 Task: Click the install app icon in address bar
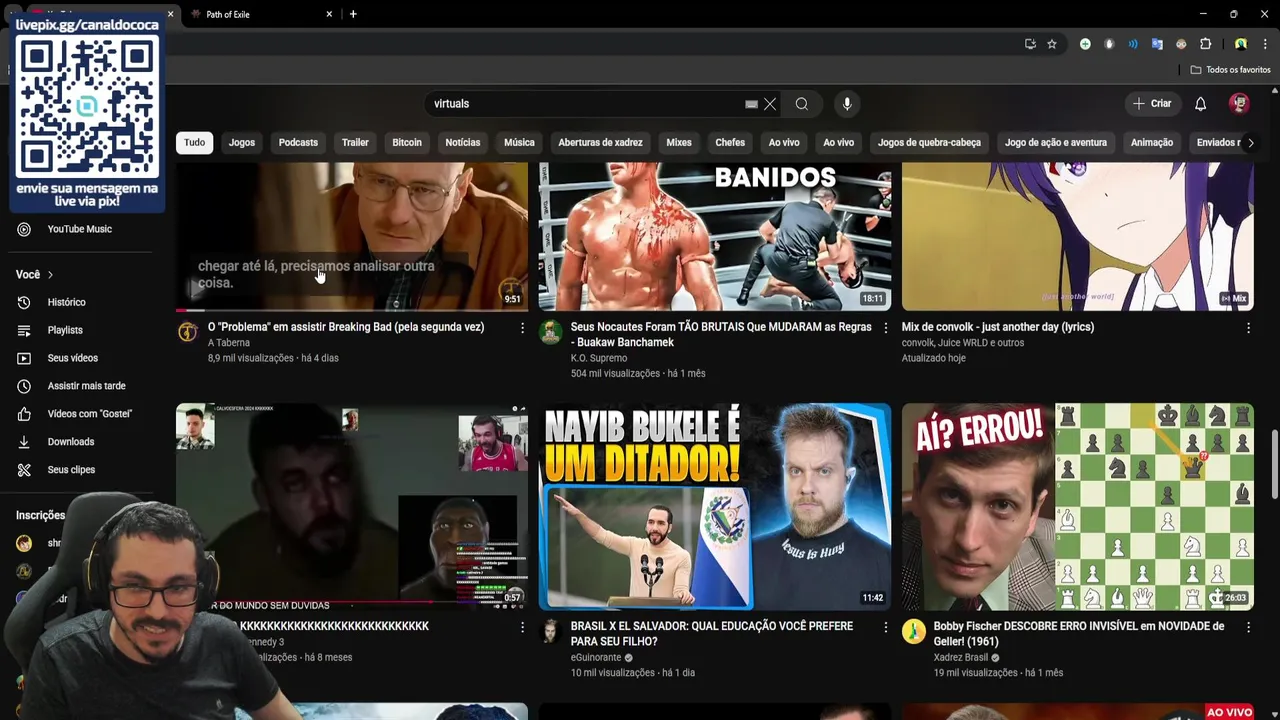[x=1030, y=44]
